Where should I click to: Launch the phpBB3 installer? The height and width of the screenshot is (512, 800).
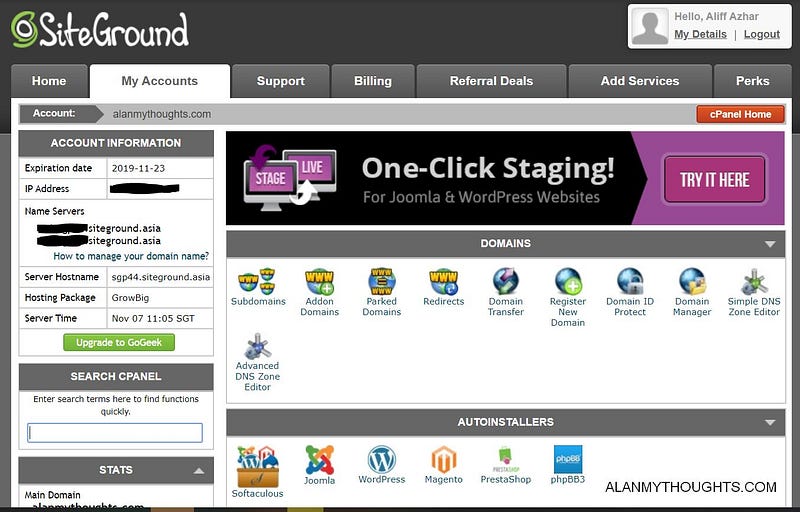(567, 465)
